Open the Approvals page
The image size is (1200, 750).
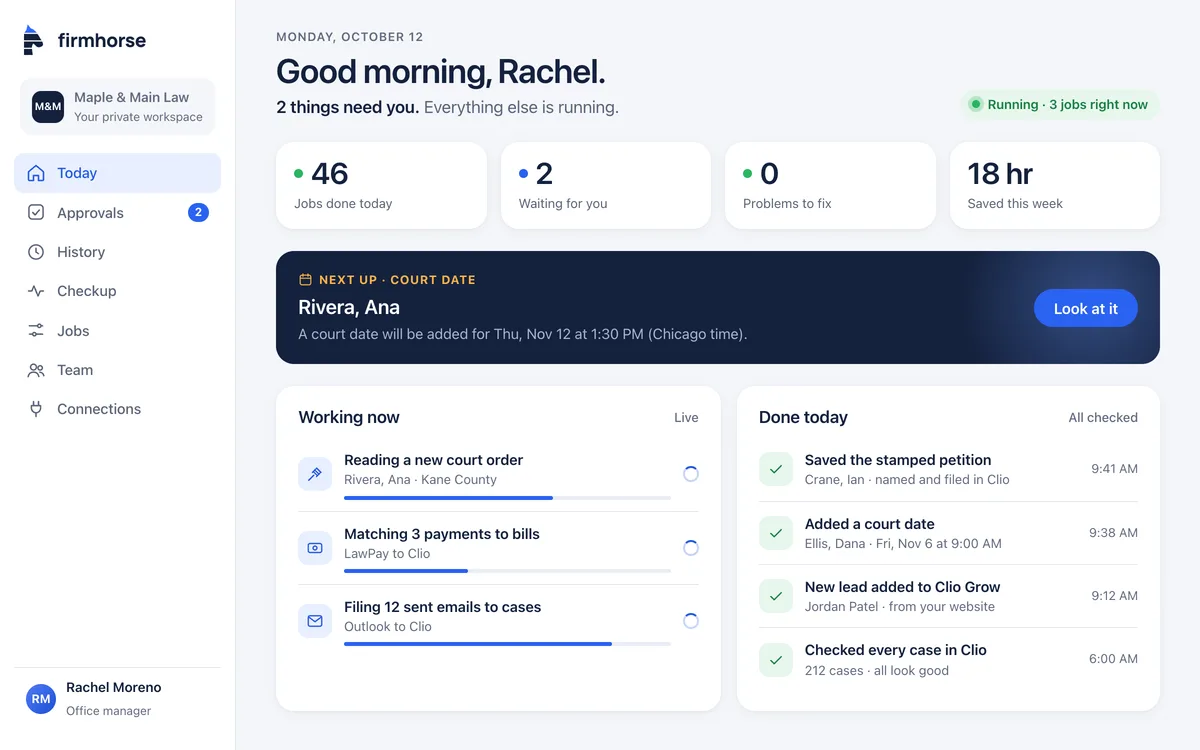point(117,212)
